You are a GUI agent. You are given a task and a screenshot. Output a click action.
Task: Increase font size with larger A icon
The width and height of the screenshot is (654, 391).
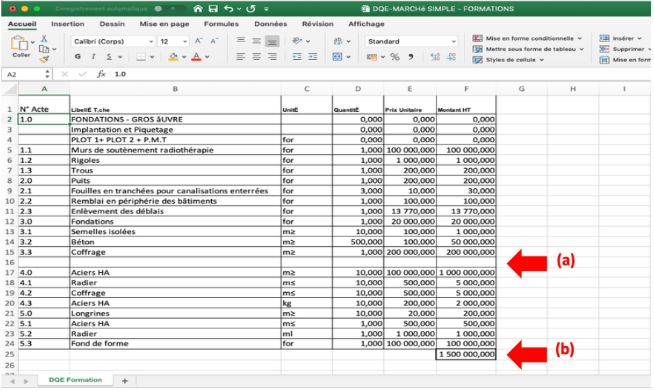[x=199, y=41]
